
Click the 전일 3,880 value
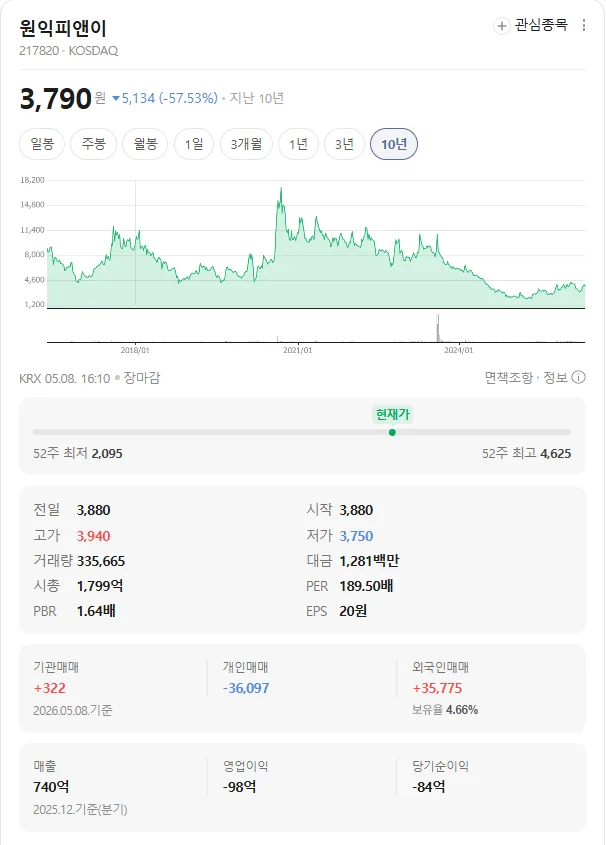93,510
